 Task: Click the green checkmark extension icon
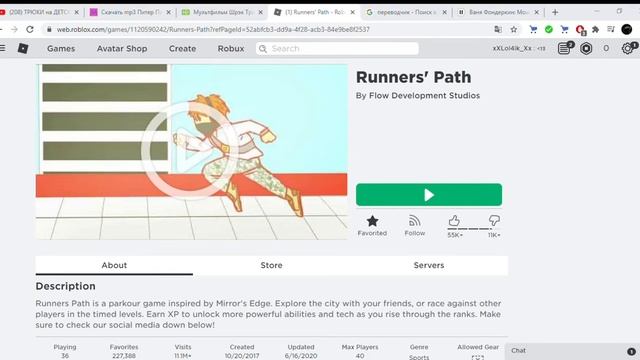tap(549, 29)
